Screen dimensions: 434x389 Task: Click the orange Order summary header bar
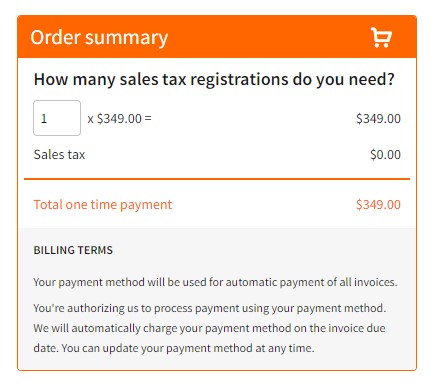click(217, 37)
